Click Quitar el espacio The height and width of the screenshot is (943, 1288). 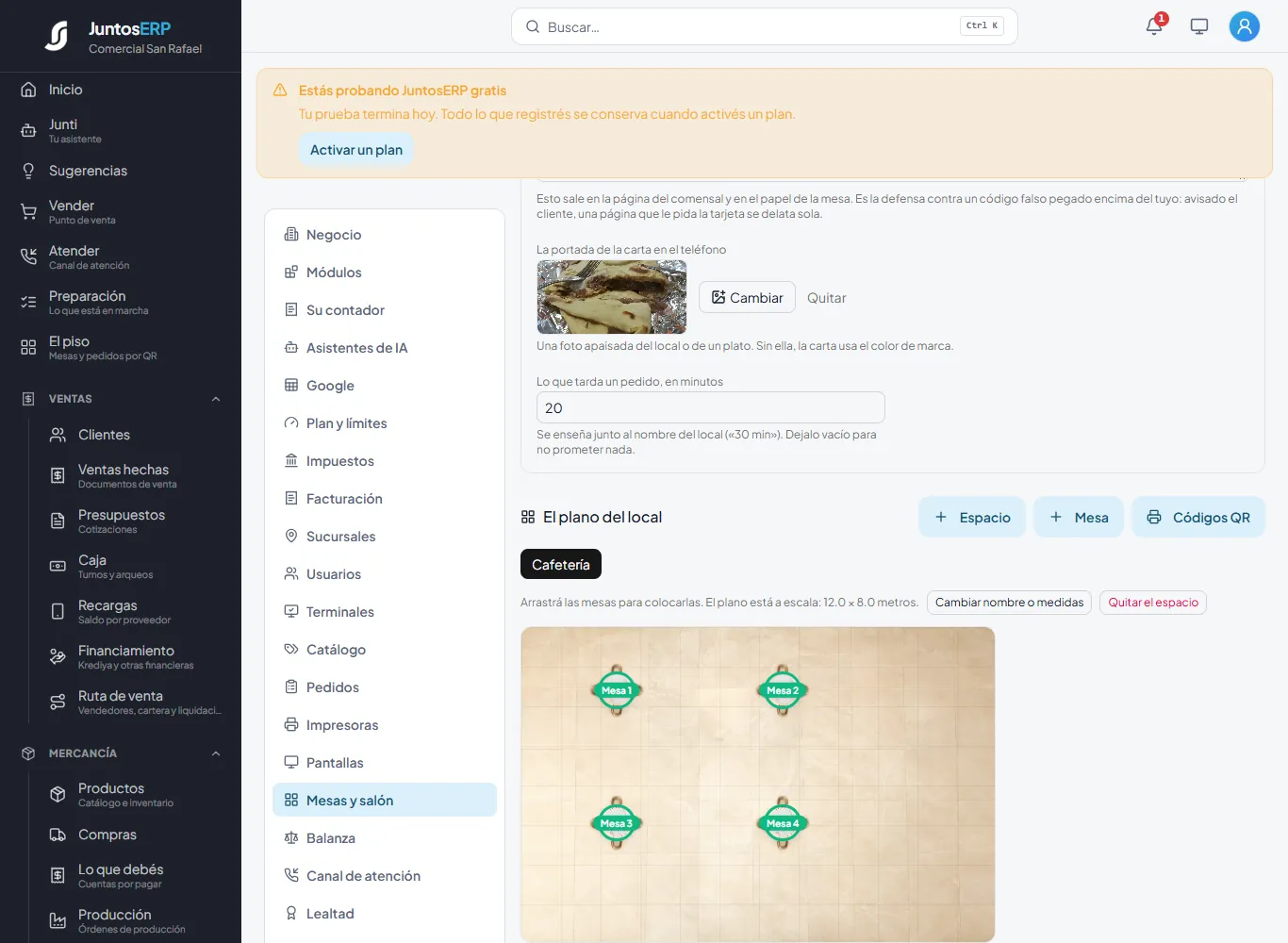coord(1153,603)
